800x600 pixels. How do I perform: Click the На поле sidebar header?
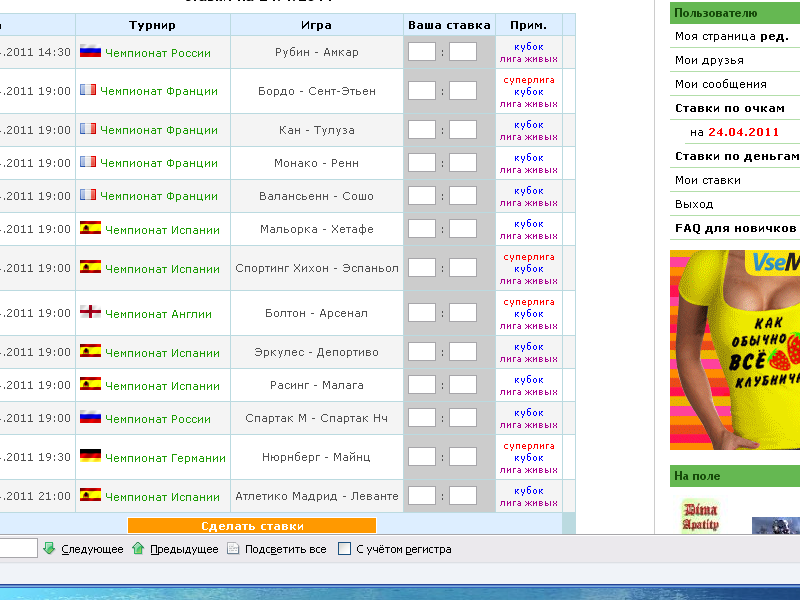[735, 476]
